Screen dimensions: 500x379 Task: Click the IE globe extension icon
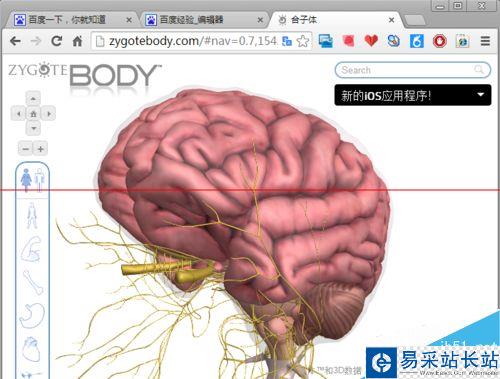tap(462, 41)
